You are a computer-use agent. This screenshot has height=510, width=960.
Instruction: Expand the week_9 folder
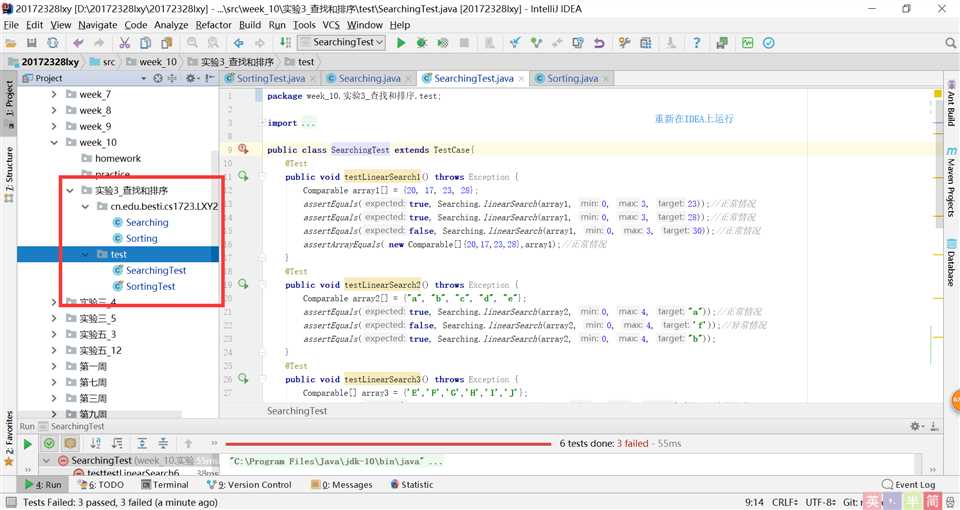pyautogui.click(x=54, y=126)
